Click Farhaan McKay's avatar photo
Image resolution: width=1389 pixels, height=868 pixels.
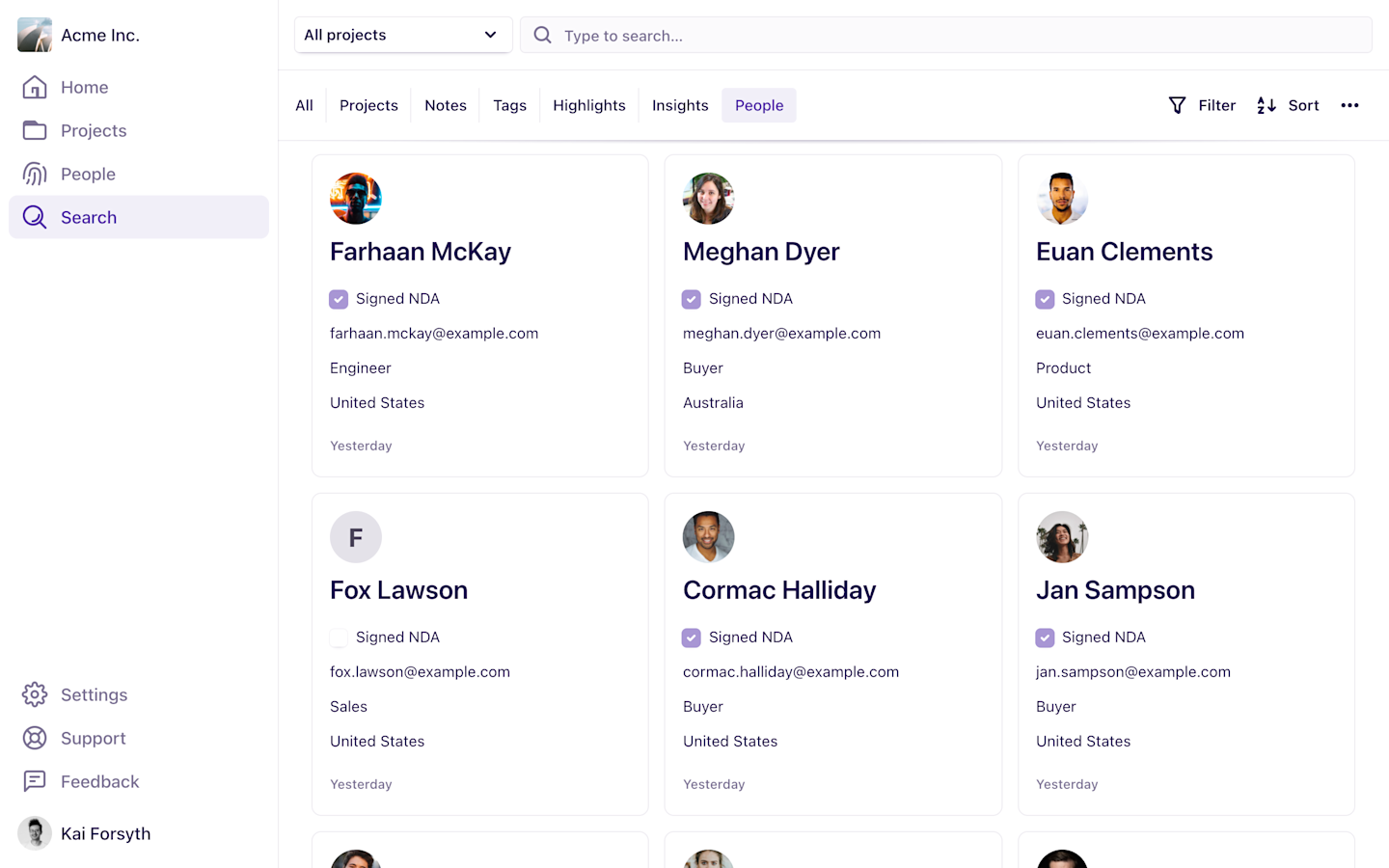[x=356, y=199]
